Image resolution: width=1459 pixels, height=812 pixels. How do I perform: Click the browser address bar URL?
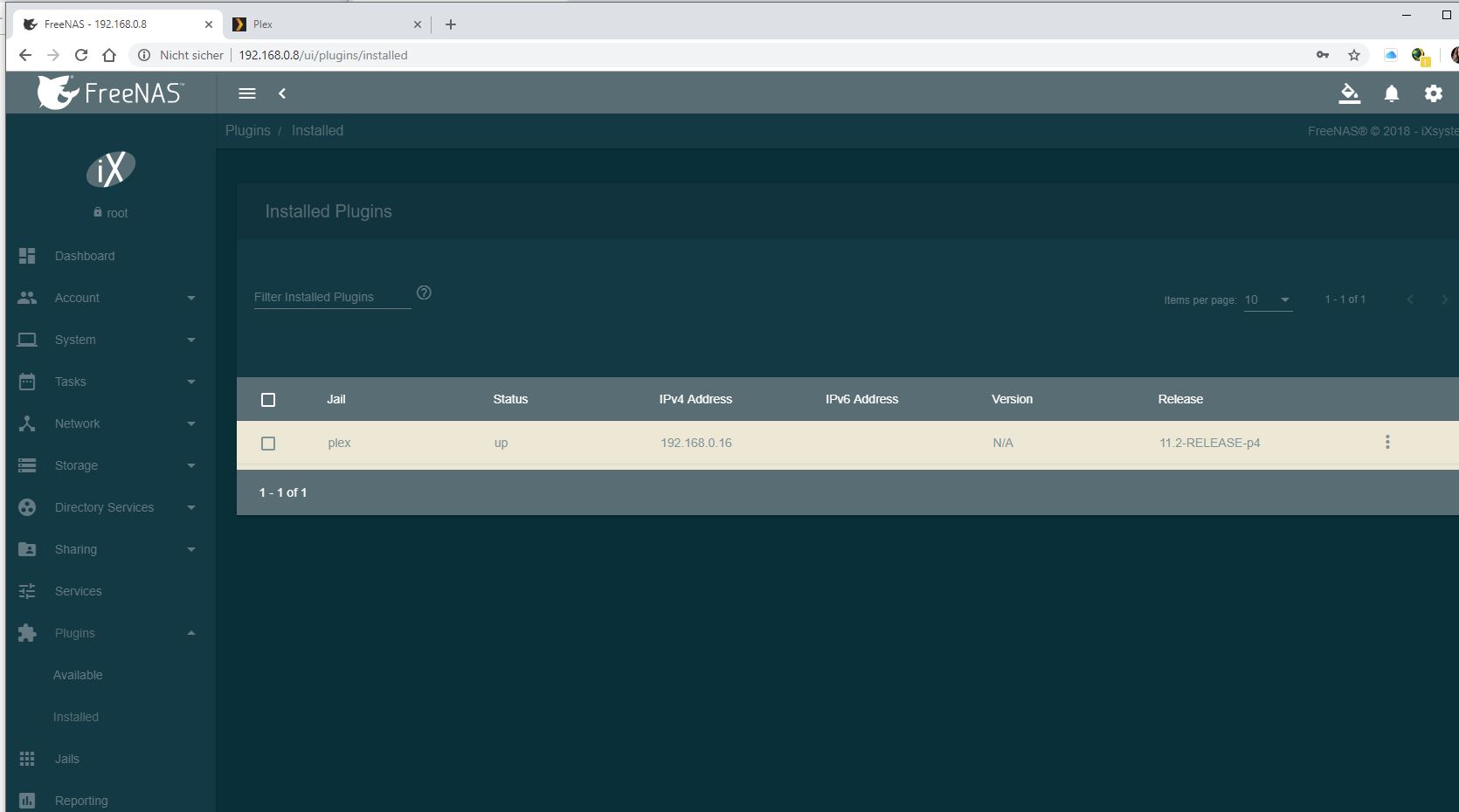coord(323,55)
